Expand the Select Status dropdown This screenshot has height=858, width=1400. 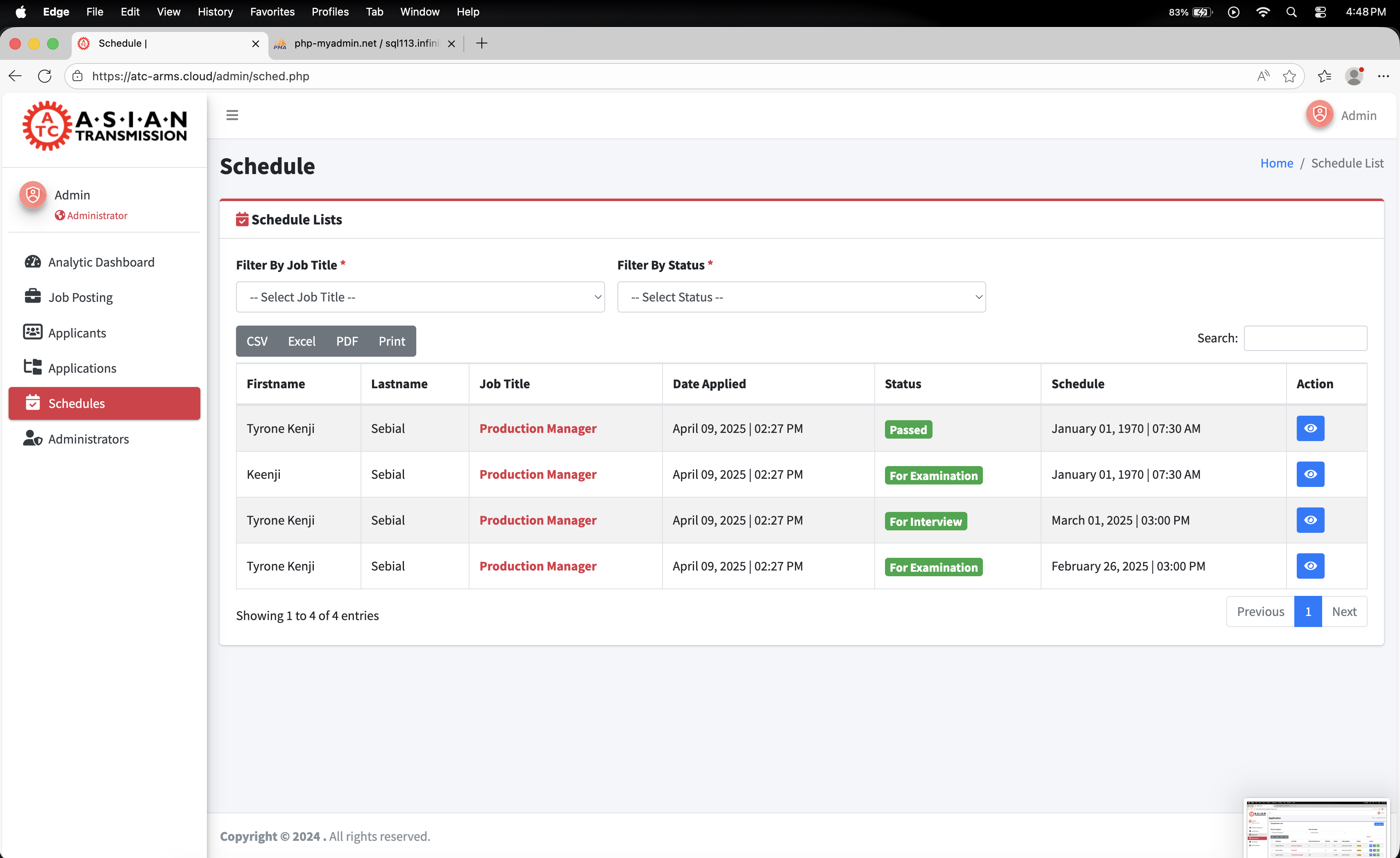(801, 297)
